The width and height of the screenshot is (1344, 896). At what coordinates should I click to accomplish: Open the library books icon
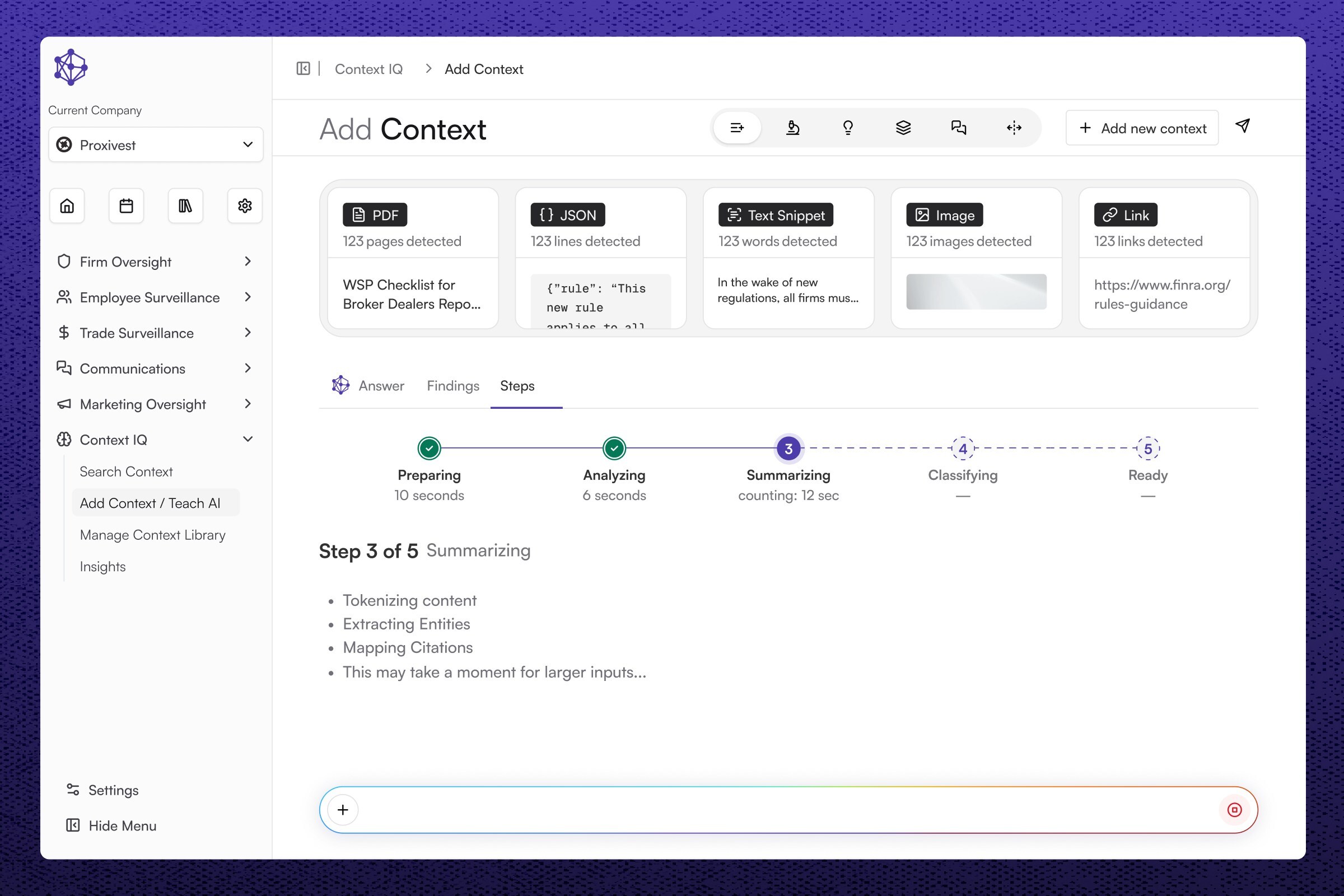[x=185, y=206]
